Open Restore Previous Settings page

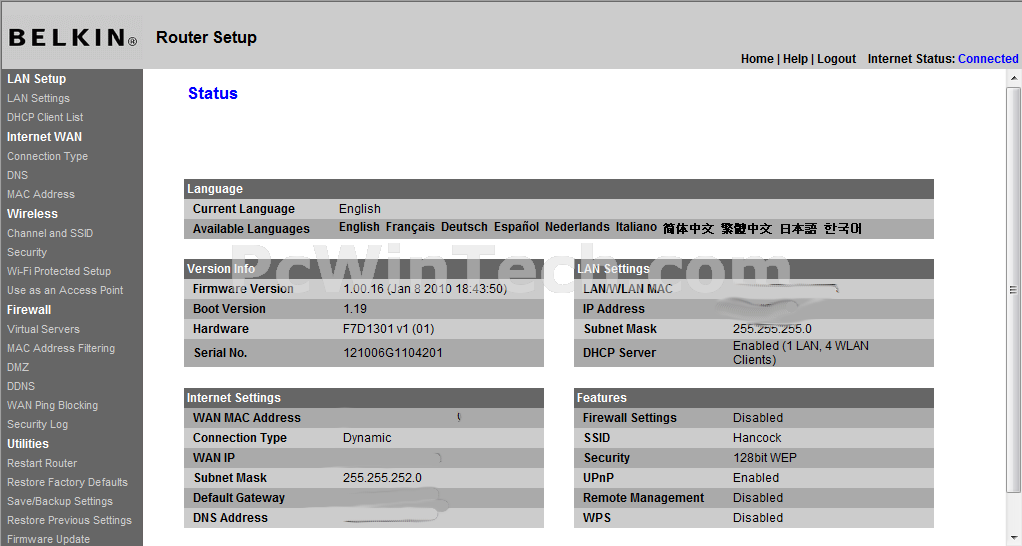[x=69, y=520]
